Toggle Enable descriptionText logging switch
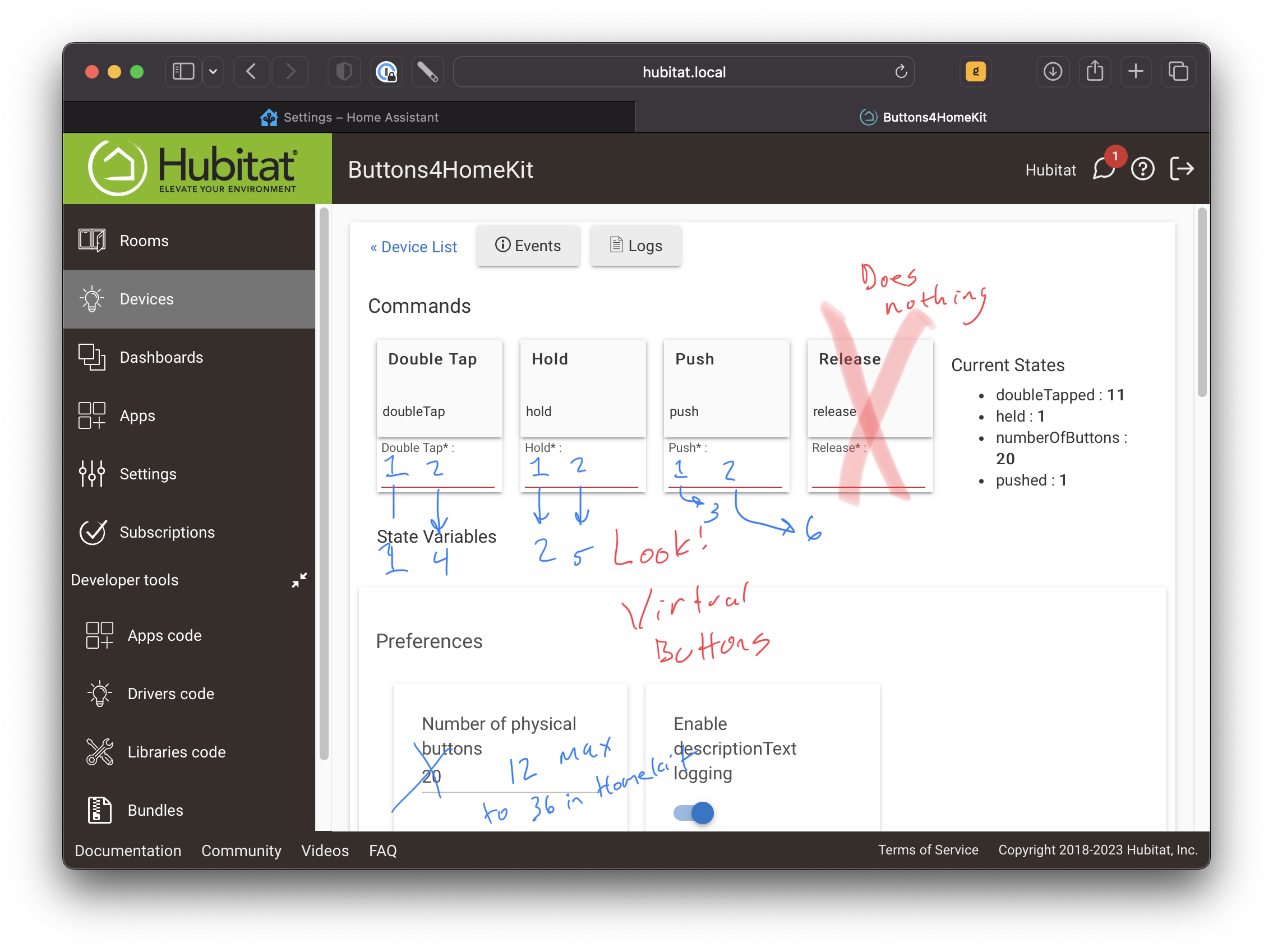This screenshot has height=952, width=1273. pyautogui.click(x=694, y=813)
